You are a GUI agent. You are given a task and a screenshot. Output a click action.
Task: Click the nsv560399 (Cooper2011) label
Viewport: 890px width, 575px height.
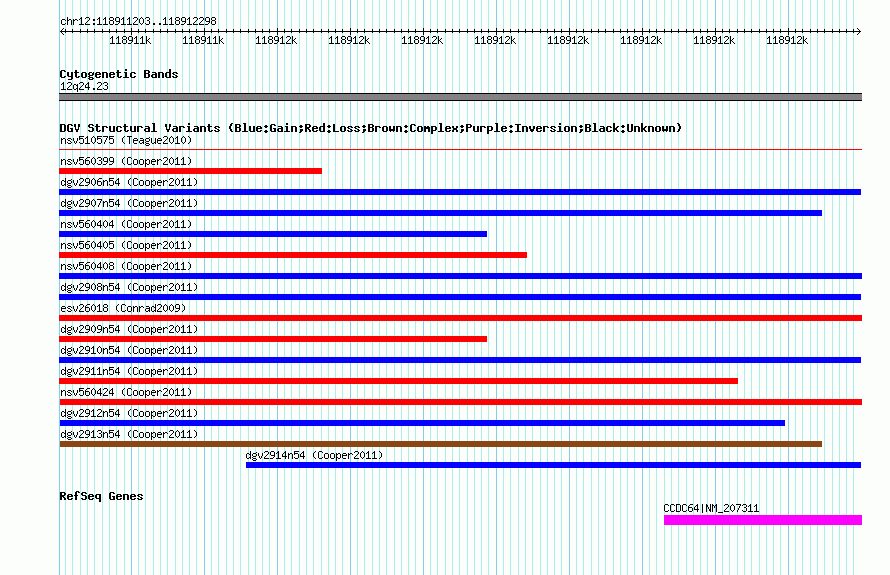point(126,161)
